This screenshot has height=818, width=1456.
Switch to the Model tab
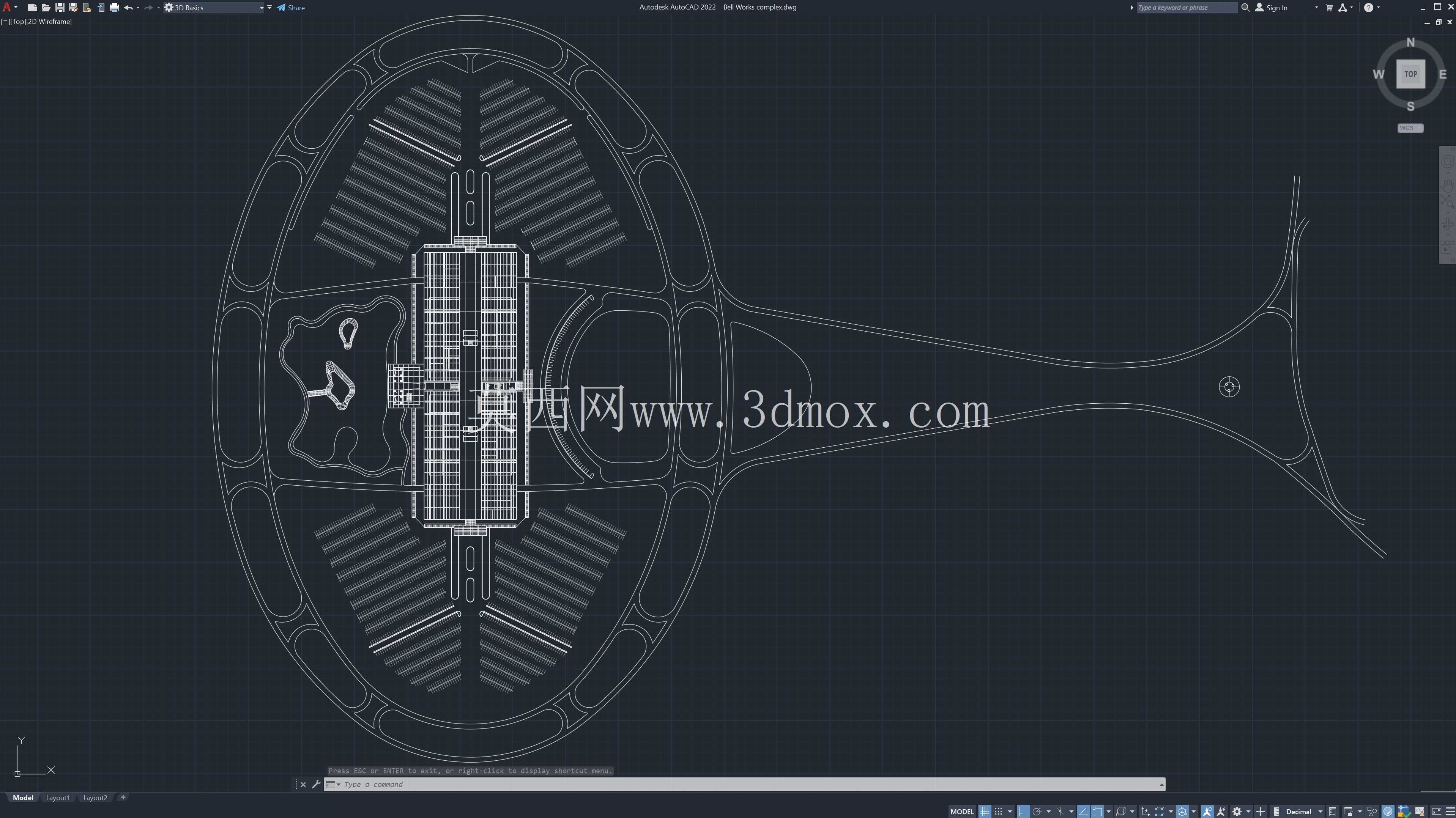click(23, 798)
